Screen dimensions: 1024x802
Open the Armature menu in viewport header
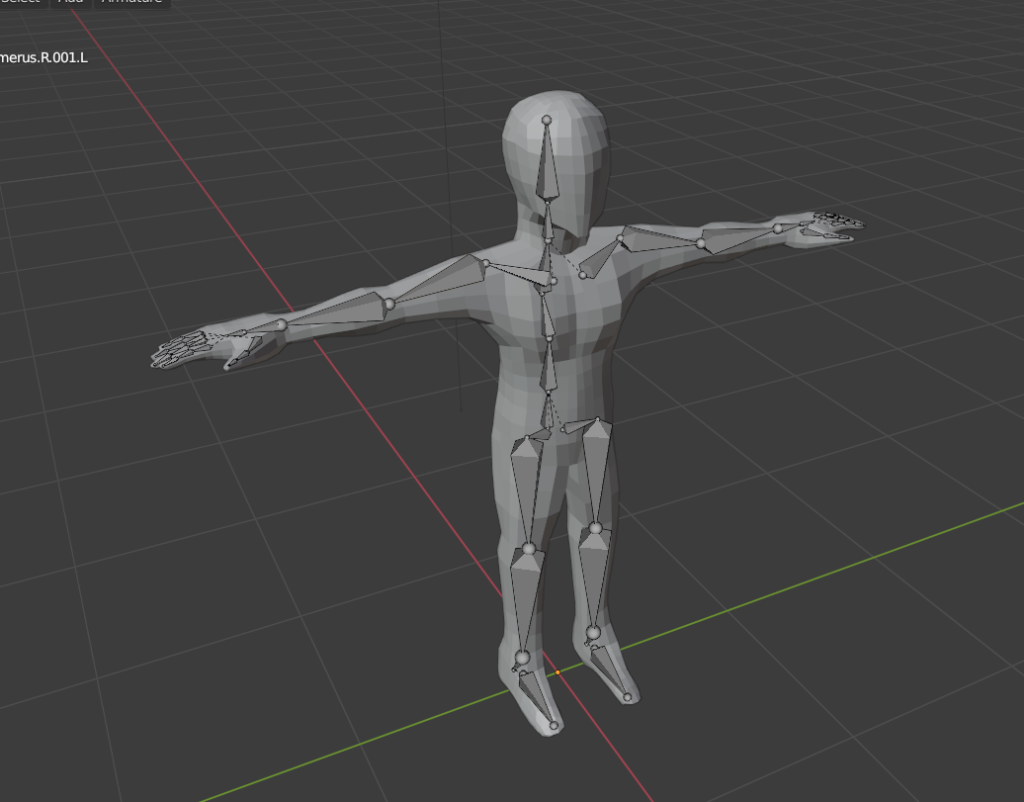coord(130,2)
